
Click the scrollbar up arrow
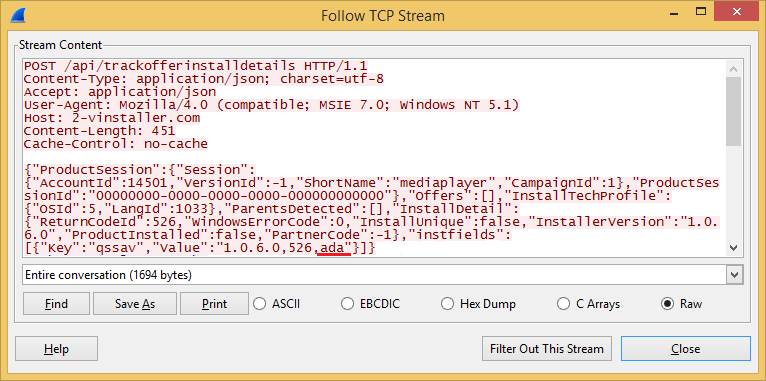coord(734,68)
